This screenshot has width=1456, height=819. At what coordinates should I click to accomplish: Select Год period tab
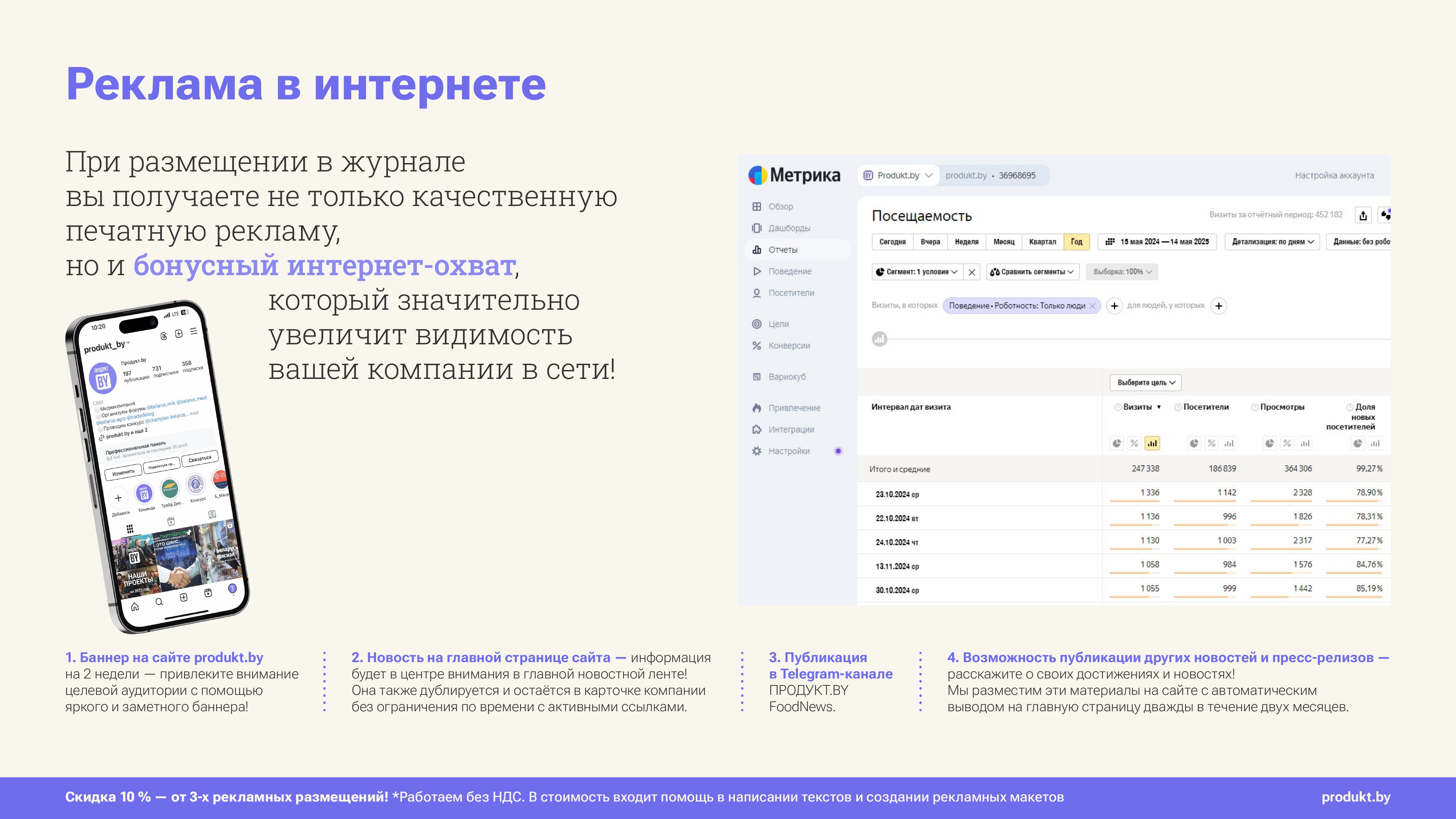1076,242
